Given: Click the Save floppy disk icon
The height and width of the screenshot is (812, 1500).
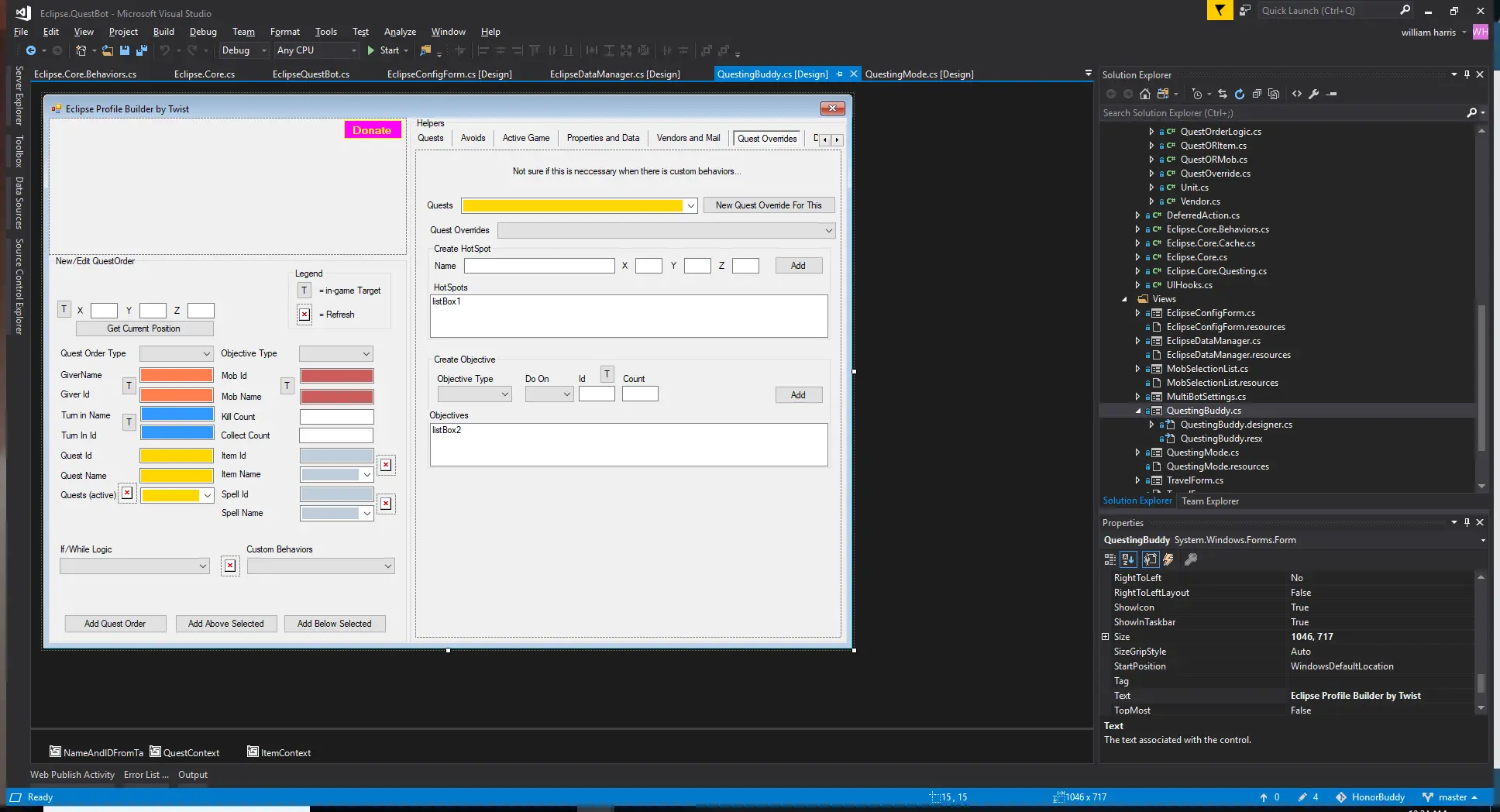Looking at the screenshot, I should 125,50.
